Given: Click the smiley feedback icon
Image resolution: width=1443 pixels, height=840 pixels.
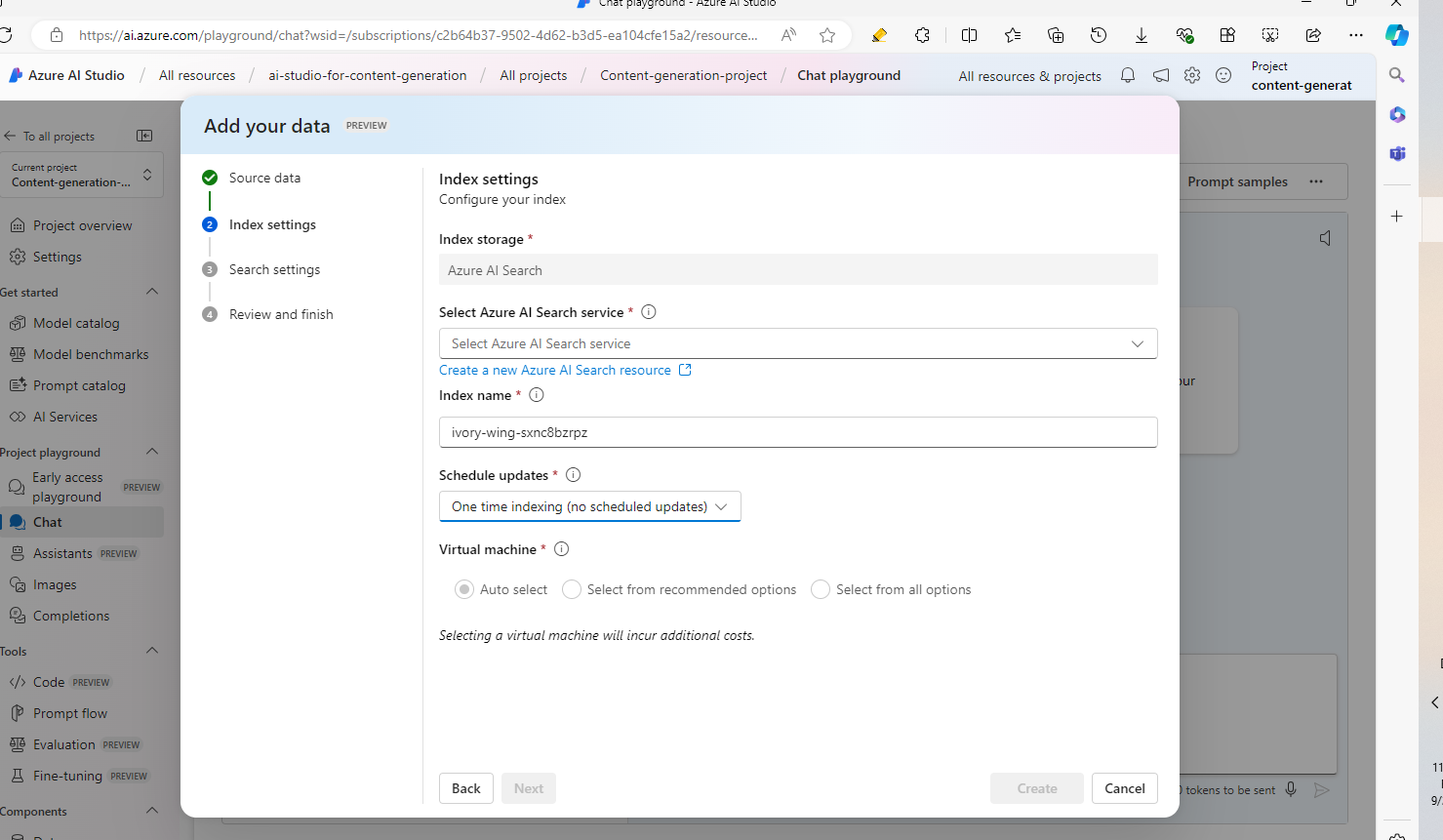Looking at the screenshot, I should pyautogui.click(x=1223, y=75).
